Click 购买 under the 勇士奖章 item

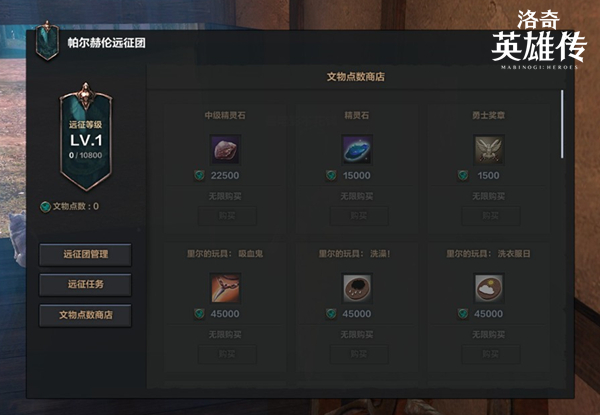491,216
